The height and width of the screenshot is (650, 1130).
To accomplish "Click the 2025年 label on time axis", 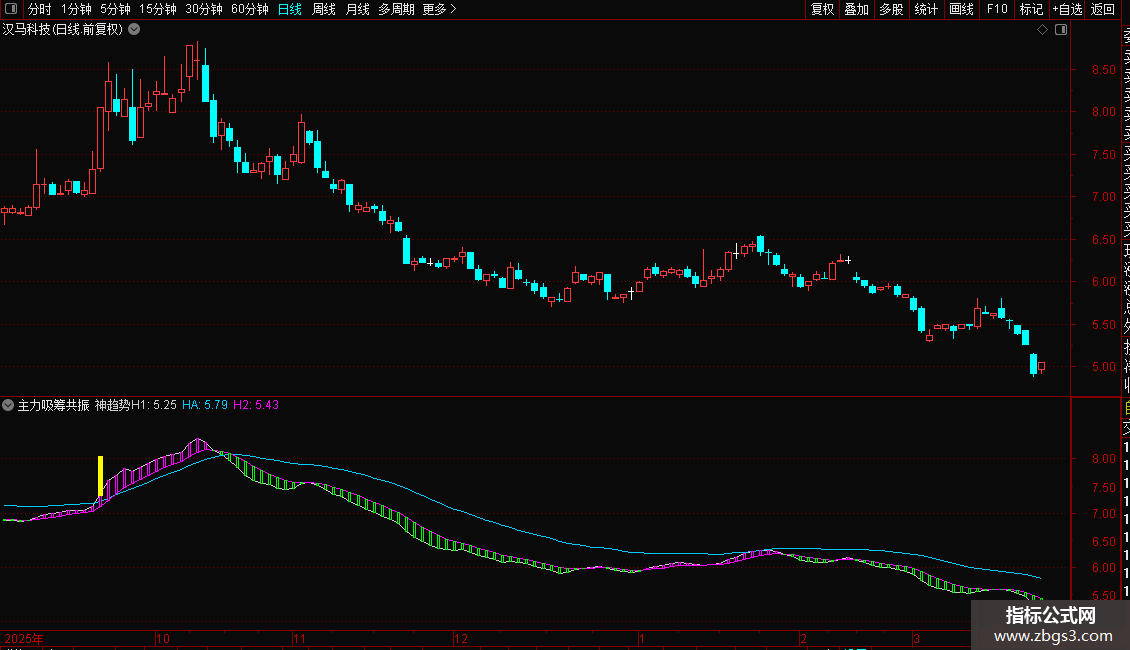I will pos(24,638).
